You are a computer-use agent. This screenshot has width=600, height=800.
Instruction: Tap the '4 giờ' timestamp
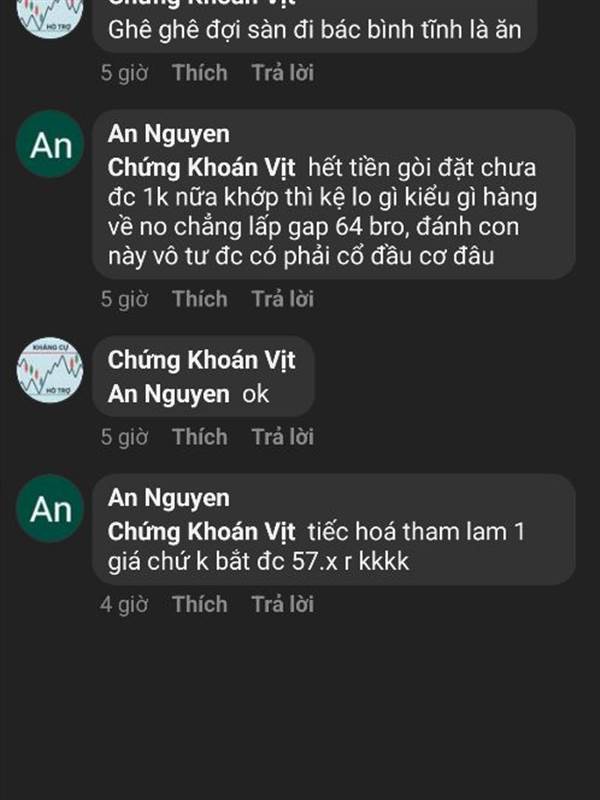(x=124, y=604)
